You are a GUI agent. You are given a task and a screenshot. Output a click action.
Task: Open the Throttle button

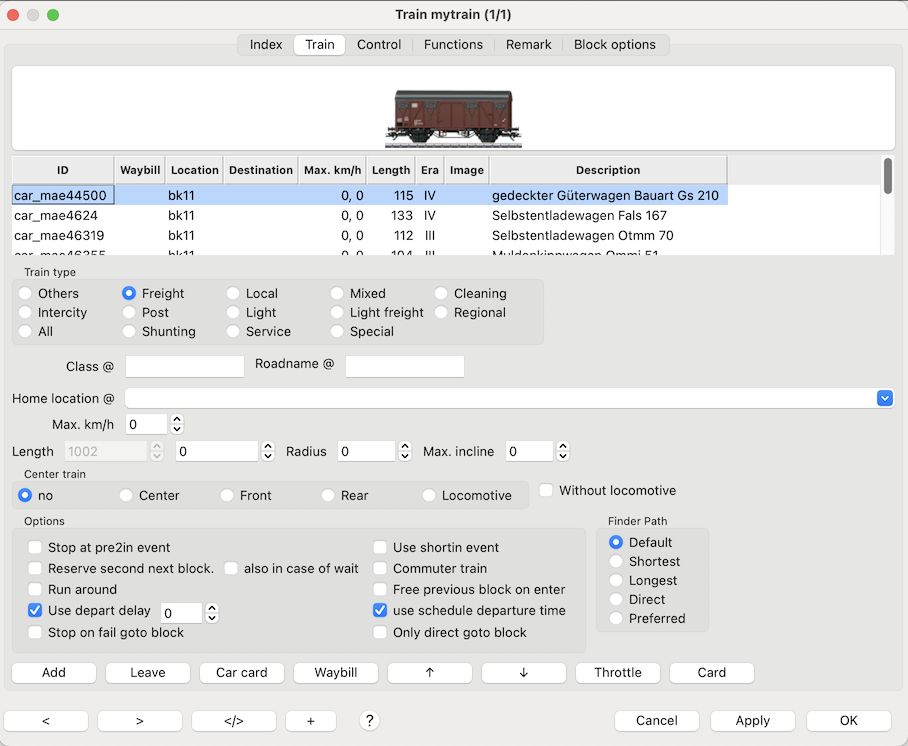pyautogui.click(x=617, y=672)
